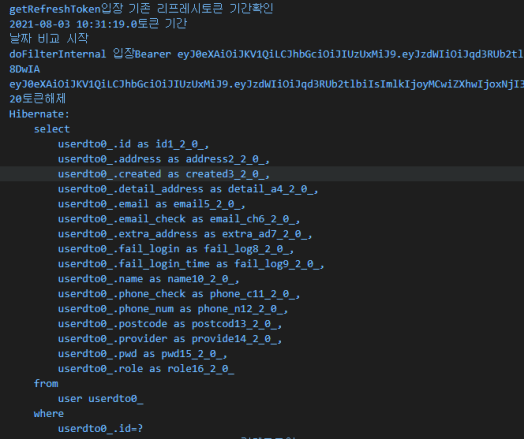Click the 'detail_address as detail_a4_2_0_' line
Image resolution: width=524 pixels, height=439 pixels.
tap(188, 189)
